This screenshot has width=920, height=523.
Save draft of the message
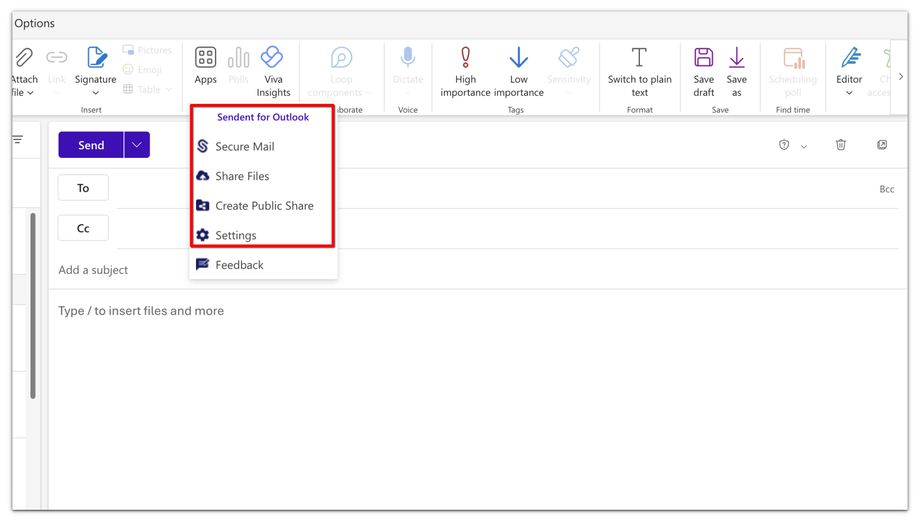coord(703,72)
